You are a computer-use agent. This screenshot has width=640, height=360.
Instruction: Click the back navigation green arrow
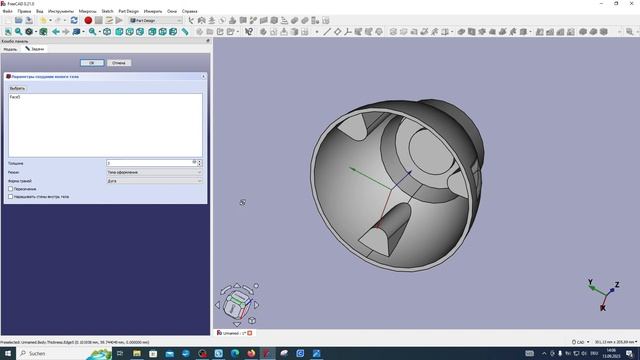pos(56,32)
